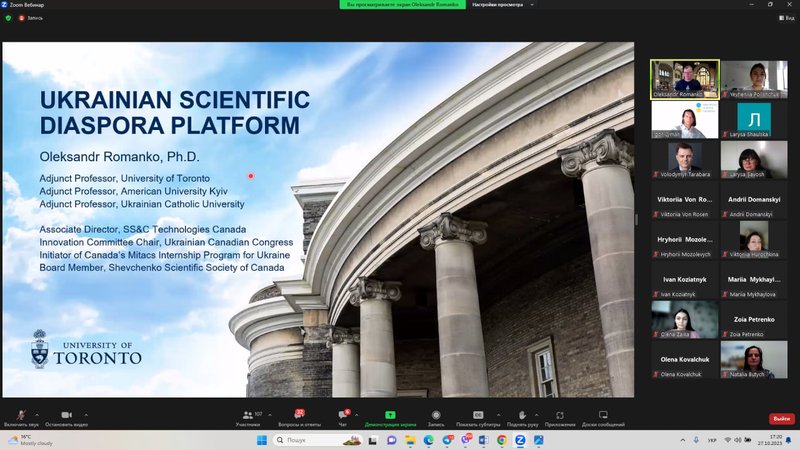Select Oleksandr Romanko's video thumbnail
Viewport: 800px width, 450px height.
coord(685,79)
